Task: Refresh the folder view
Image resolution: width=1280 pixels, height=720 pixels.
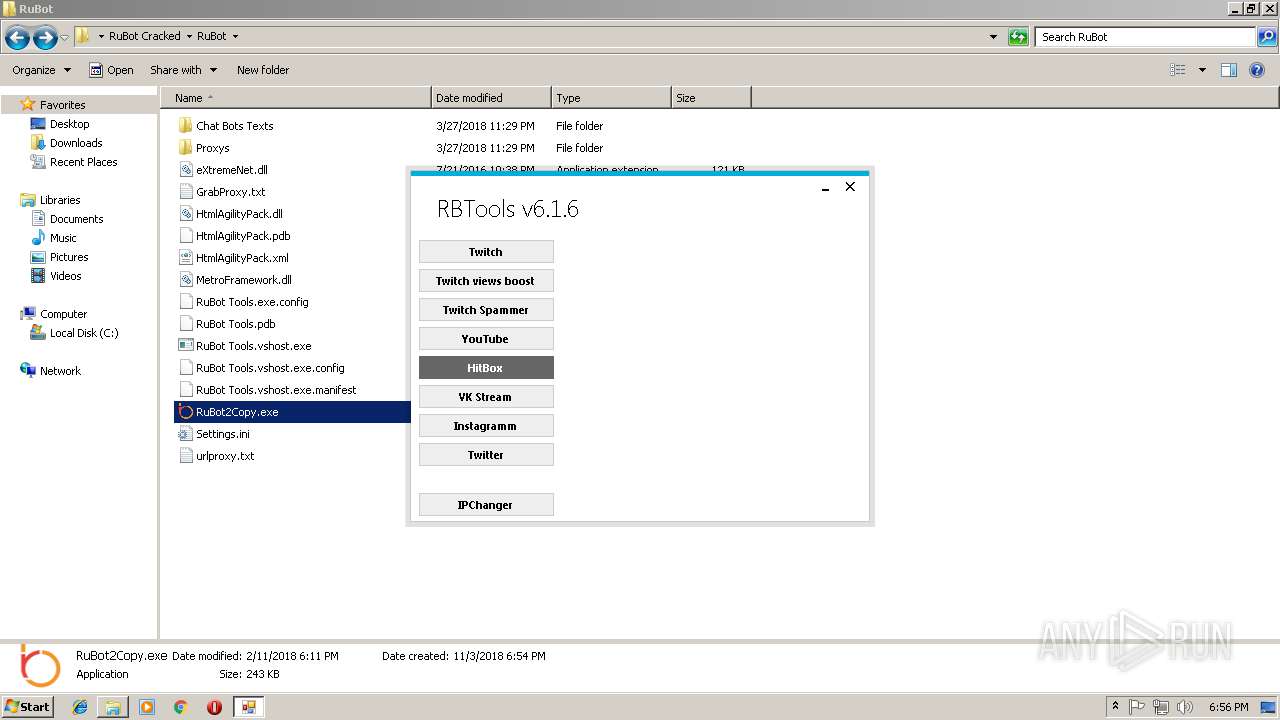Action: [x=1018, y=37]
